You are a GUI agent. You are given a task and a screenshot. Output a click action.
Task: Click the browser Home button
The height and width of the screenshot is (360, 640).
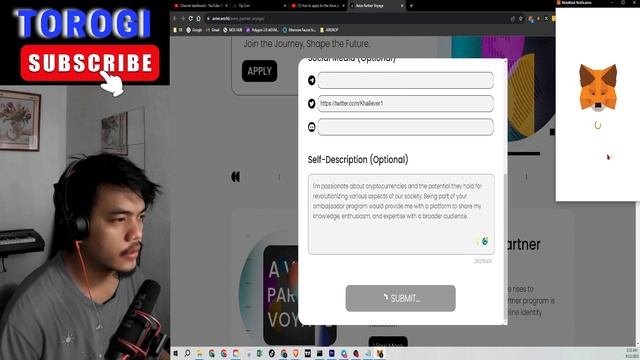click(x=198, y=18)
